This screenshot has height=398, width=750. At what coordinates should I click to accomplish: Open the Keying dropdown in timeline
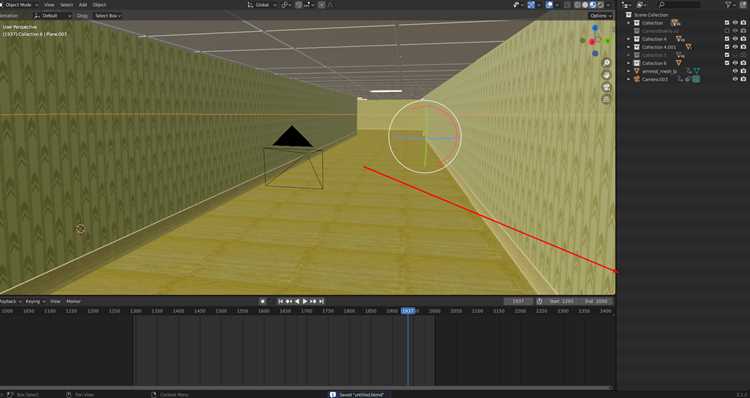pos(35,301)
